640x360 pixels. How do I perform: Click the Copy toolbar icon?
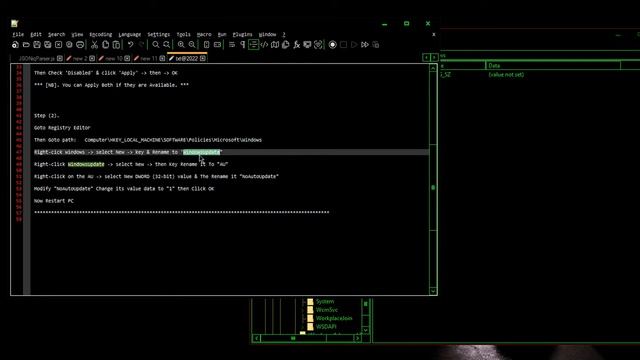pyautogui.click(x=105, y=44)
